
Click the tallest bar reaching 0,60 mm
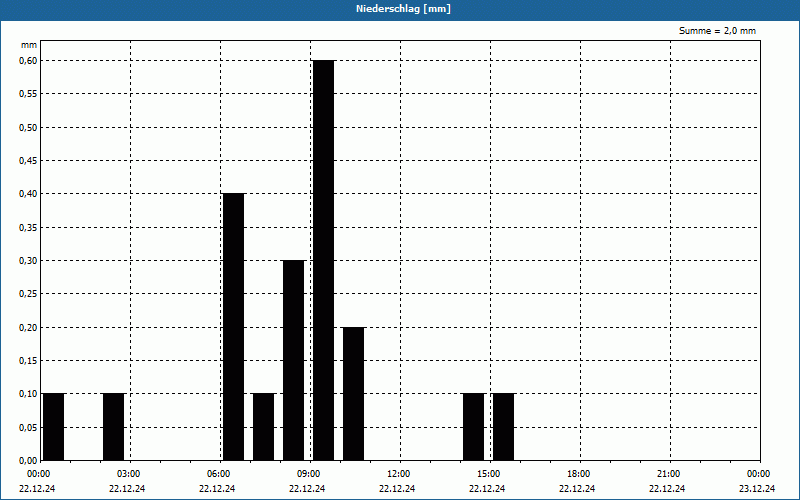[323, 260]
